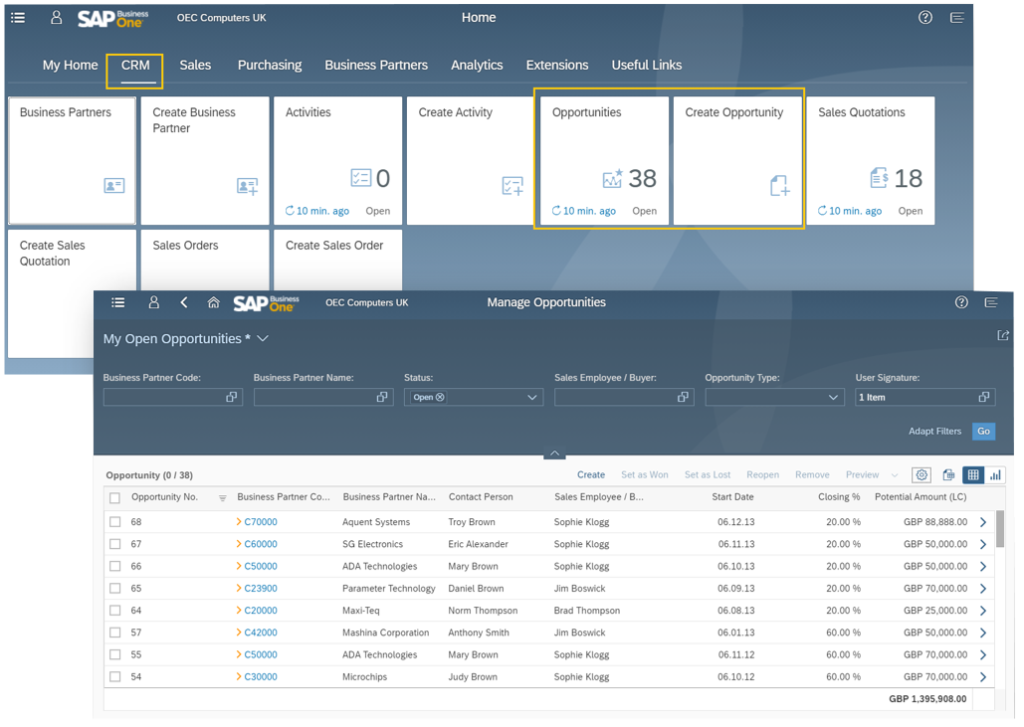Switch to the Analytics tab

(477, 65)
